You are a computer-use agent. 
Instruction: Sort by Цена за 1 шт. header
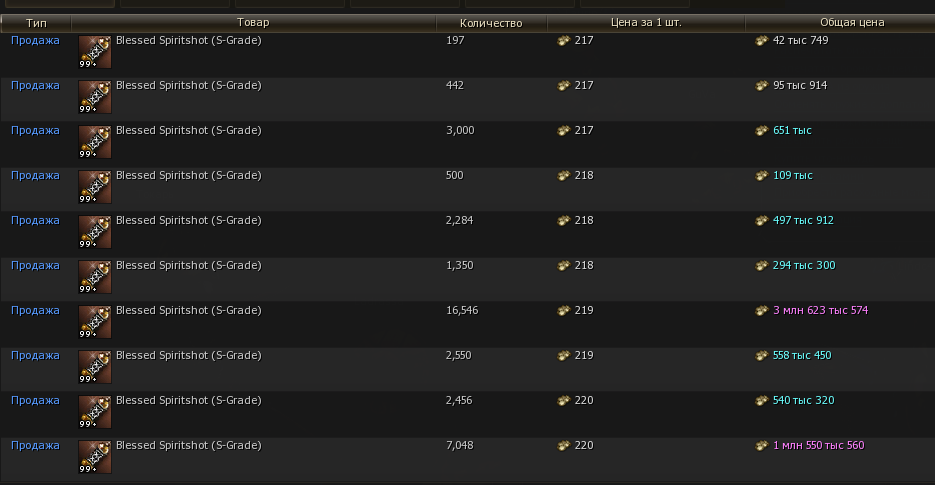click(646, 22)
